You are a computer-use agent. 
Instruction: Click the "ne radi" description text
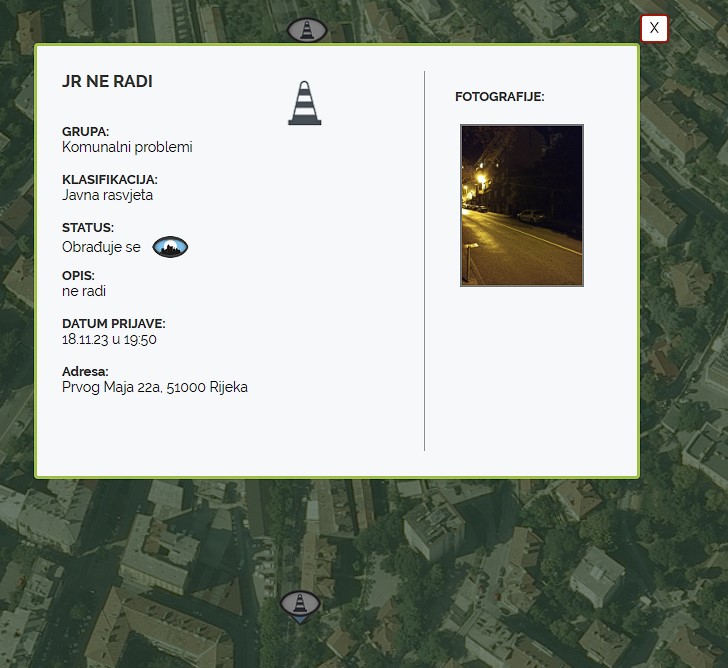point(84,291)
